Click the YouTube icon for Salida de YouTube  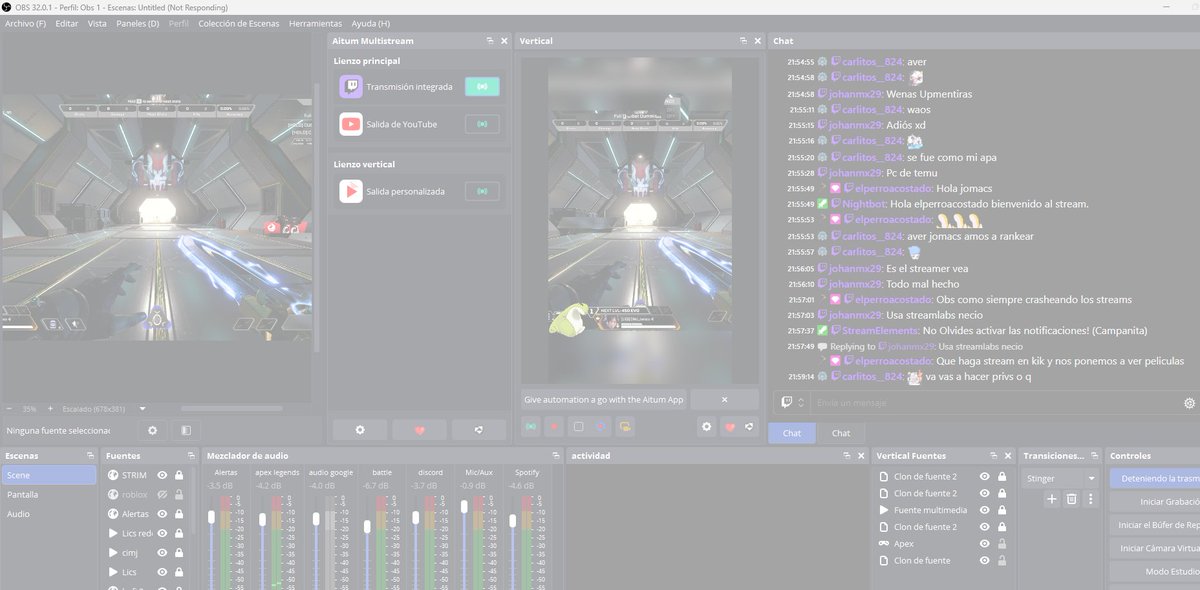pos(351,124)
